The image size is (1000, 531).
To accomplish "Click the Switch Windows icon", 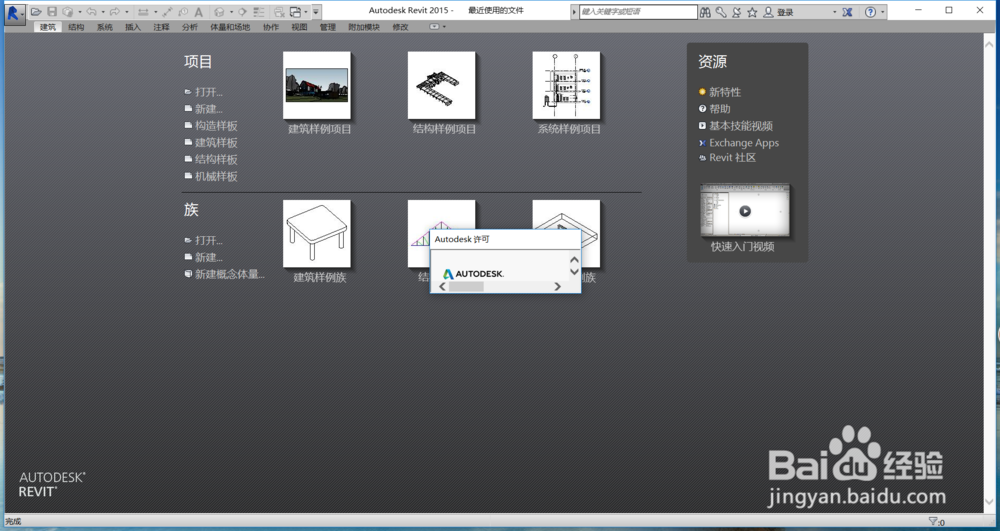I will [295, 11].
